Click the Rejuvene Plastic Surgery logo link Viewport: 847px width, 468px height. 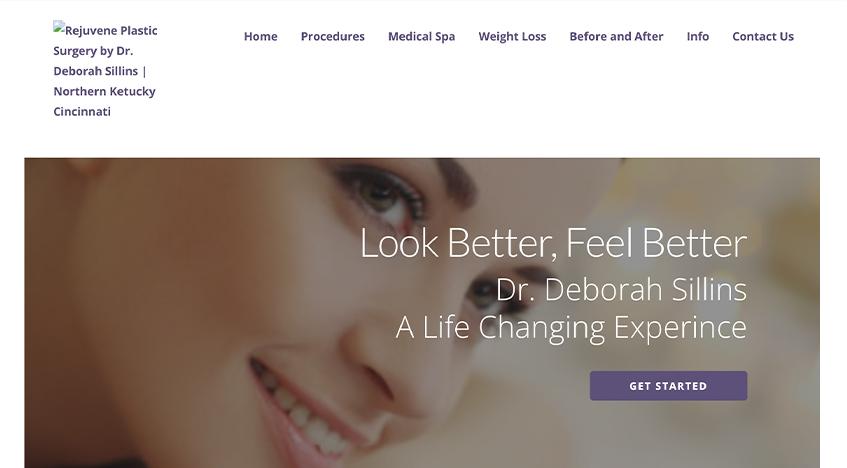pos(105,70)
